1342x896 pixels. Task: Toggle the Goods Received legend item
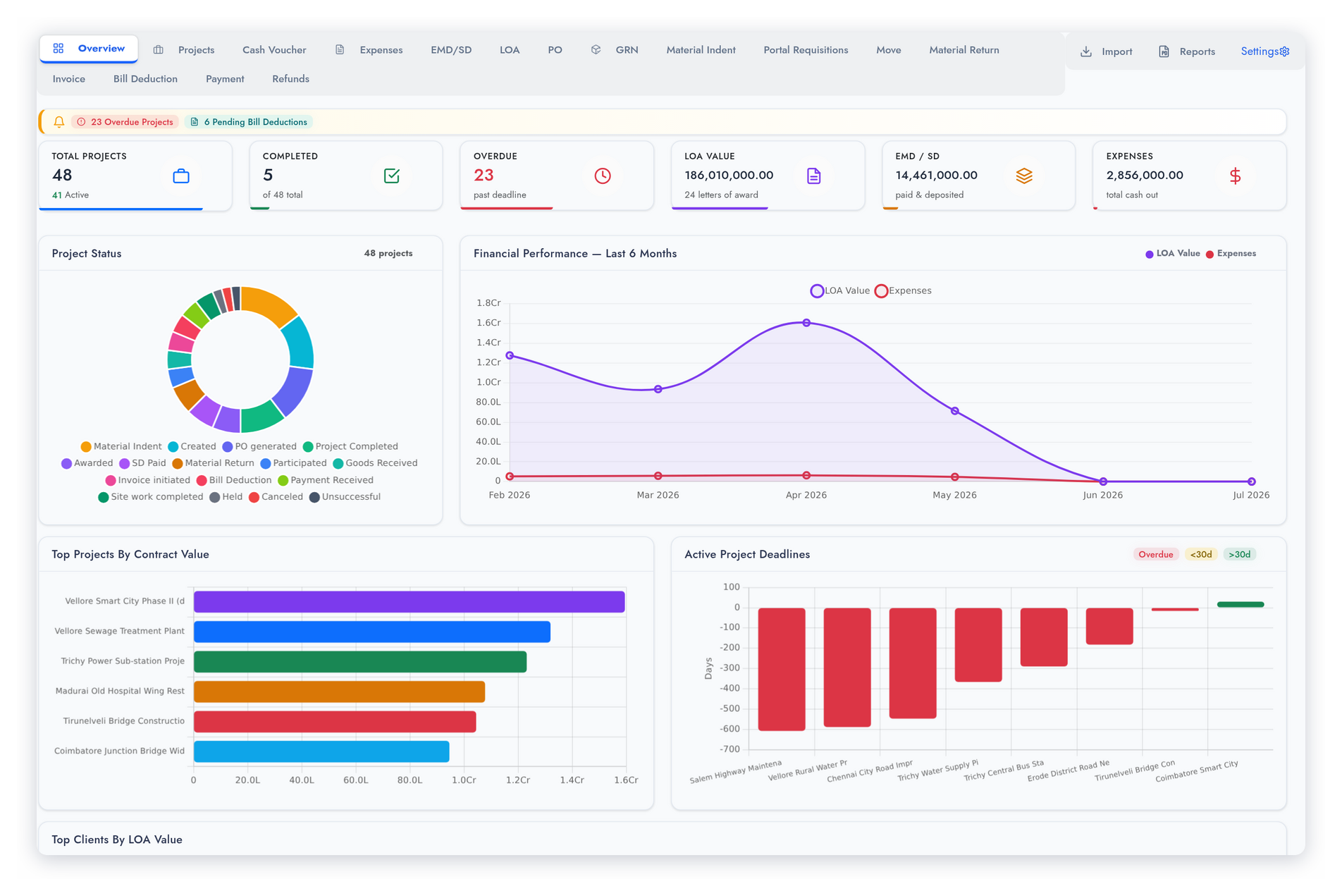click(x=375, y=463)
